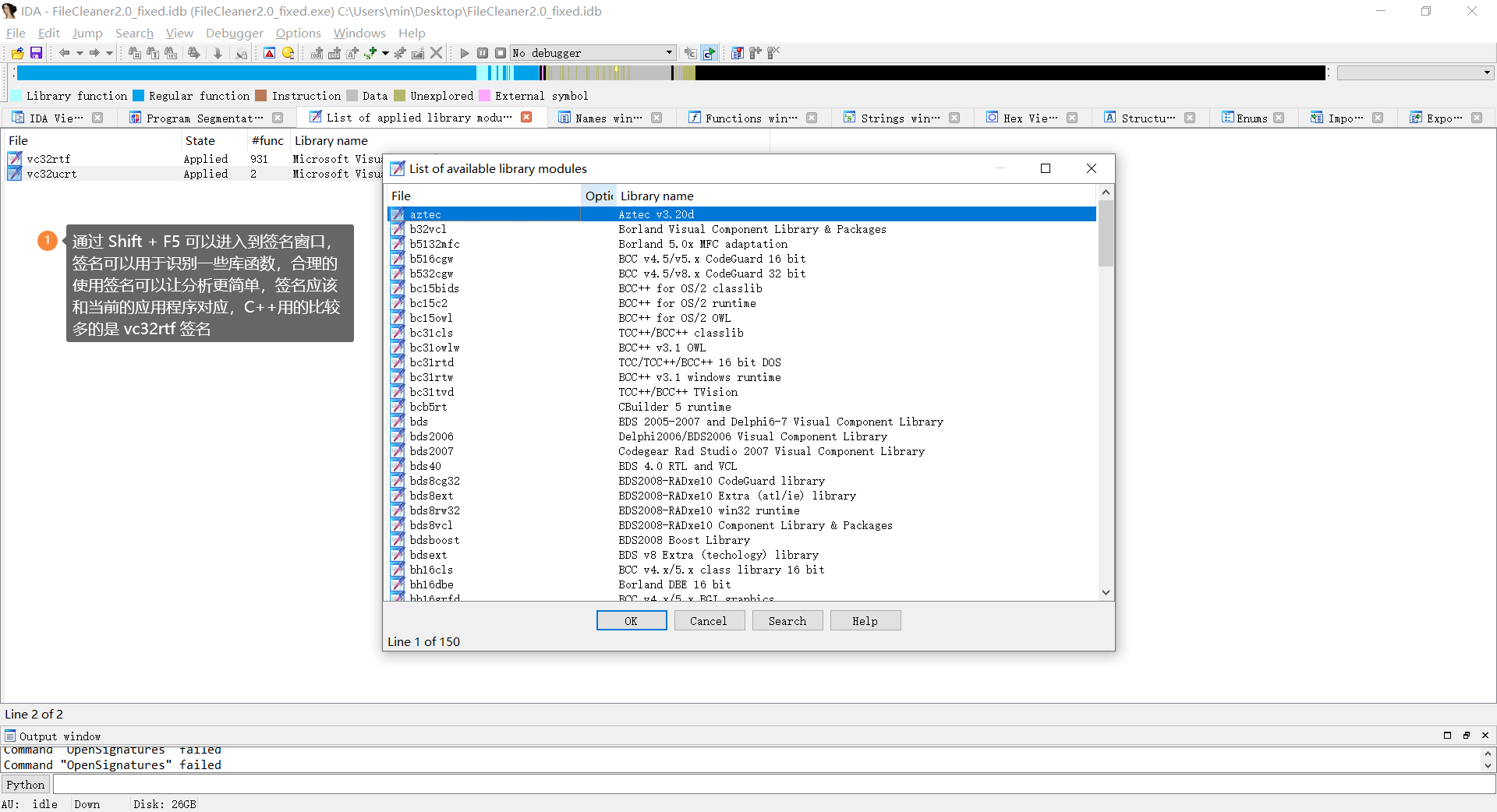Viewport: 1497px width, 812px height.
Task: Select the bcb5rt library row
Action: click(x=741, y=407)
